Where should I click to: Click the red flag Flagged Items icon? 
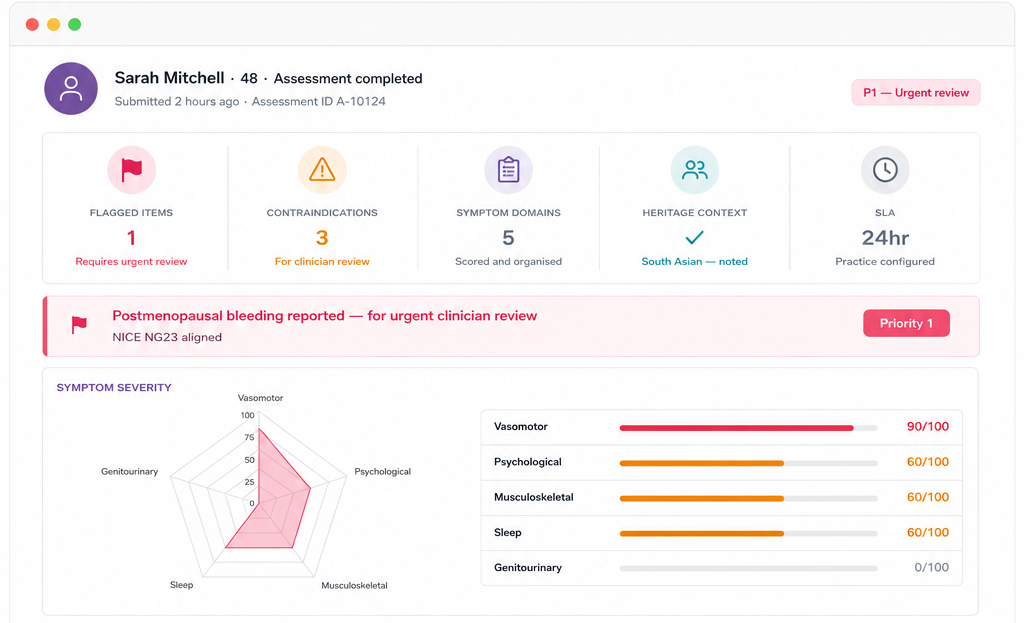(131, 170)
